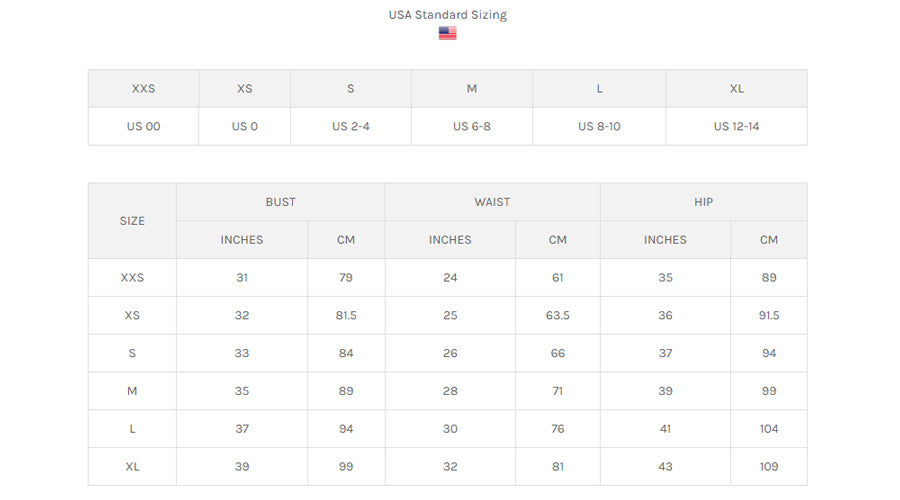900x500 pixels.
Task: Select the XS header in top table
Action: (x=245, y=88)
